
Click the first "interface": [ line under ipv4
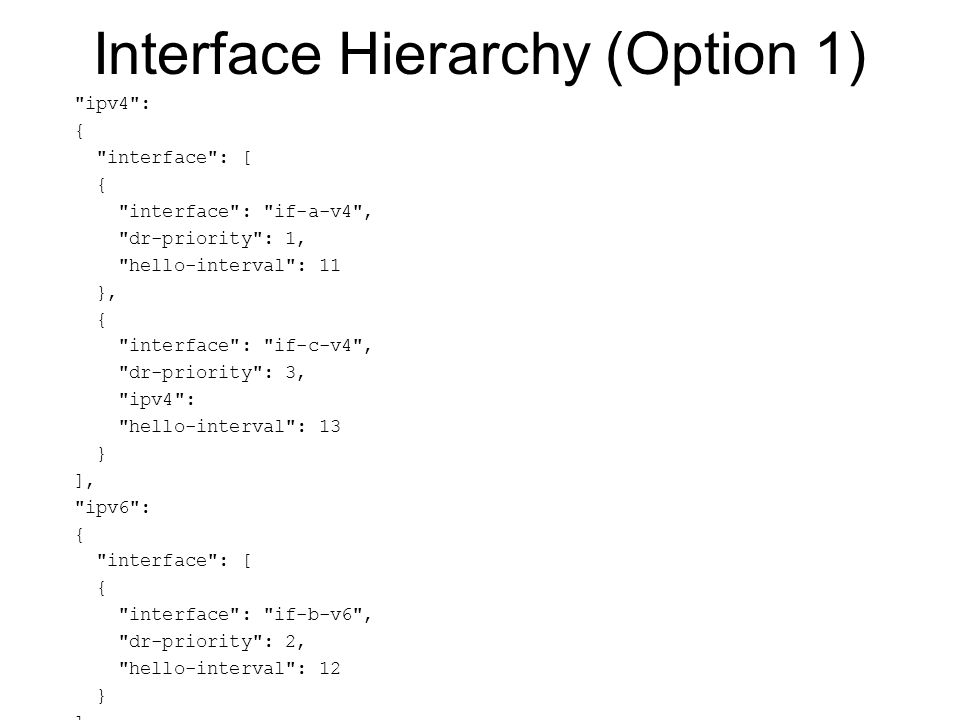click(174, 157)
